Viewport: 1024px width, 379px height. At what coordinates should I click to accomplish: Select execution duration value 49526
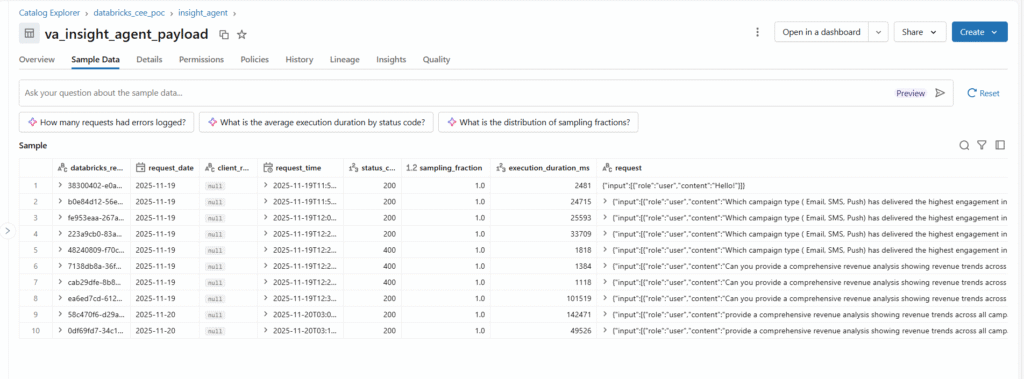coord(580,331)
